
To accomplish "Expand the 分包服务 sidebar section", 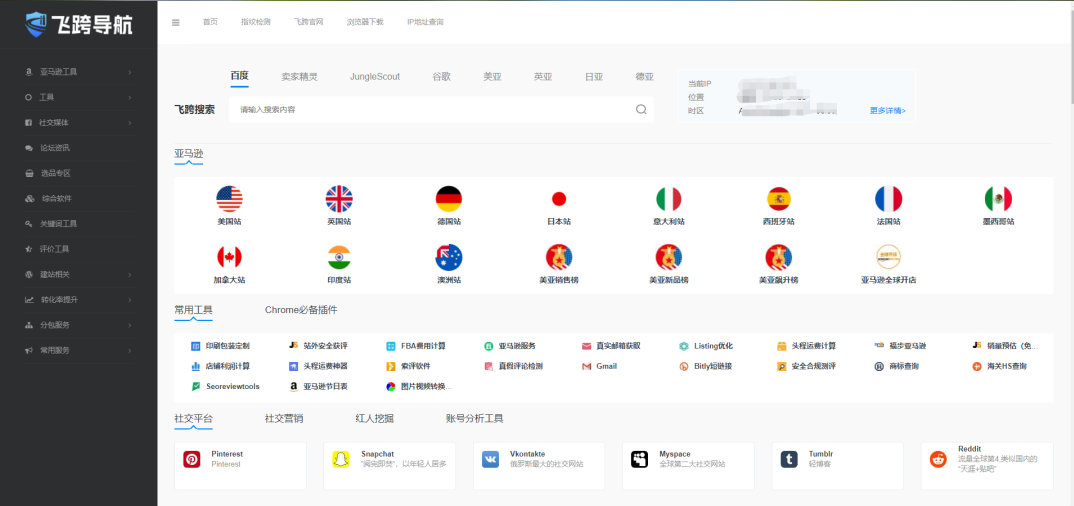I will (79, 325).
